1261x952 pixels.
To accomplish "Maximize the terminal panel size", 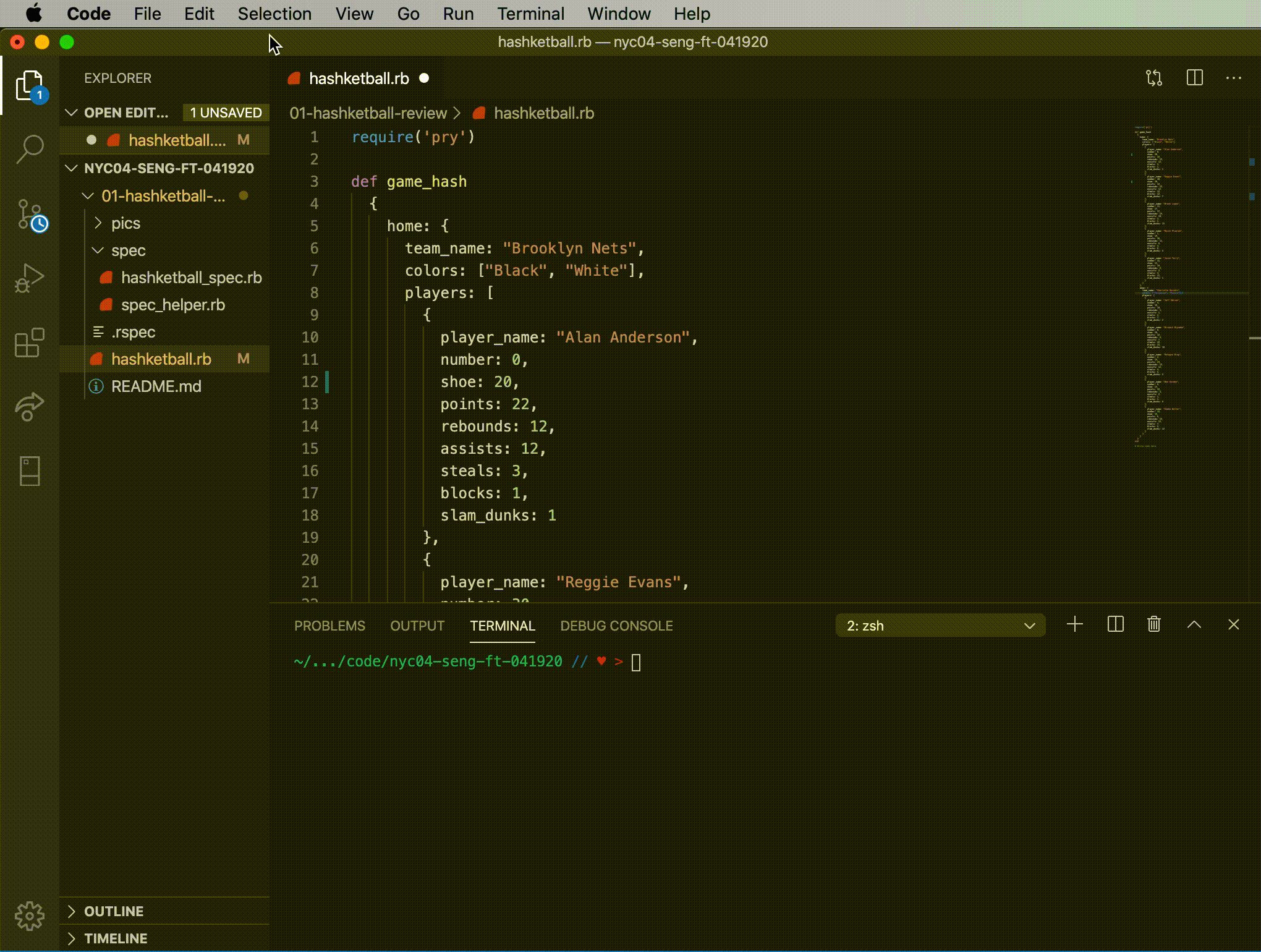I will pos(1194,624).
